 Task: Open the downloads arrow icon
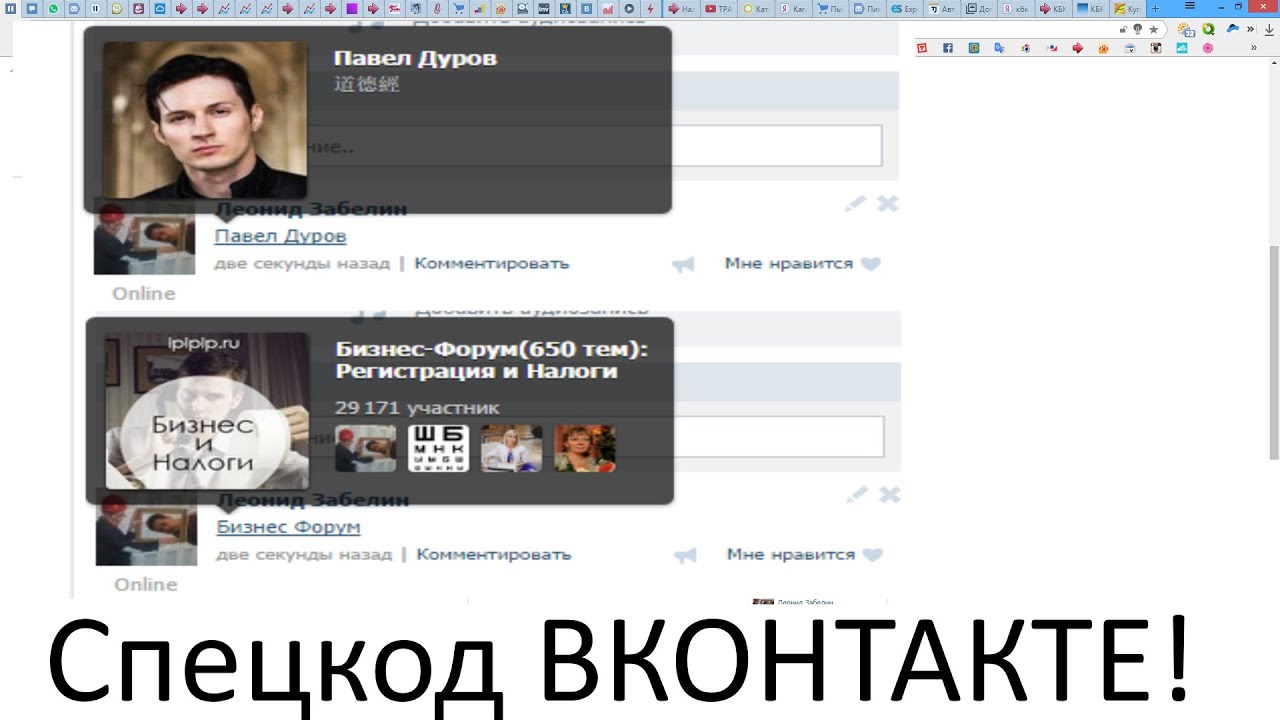[1269, 30]
